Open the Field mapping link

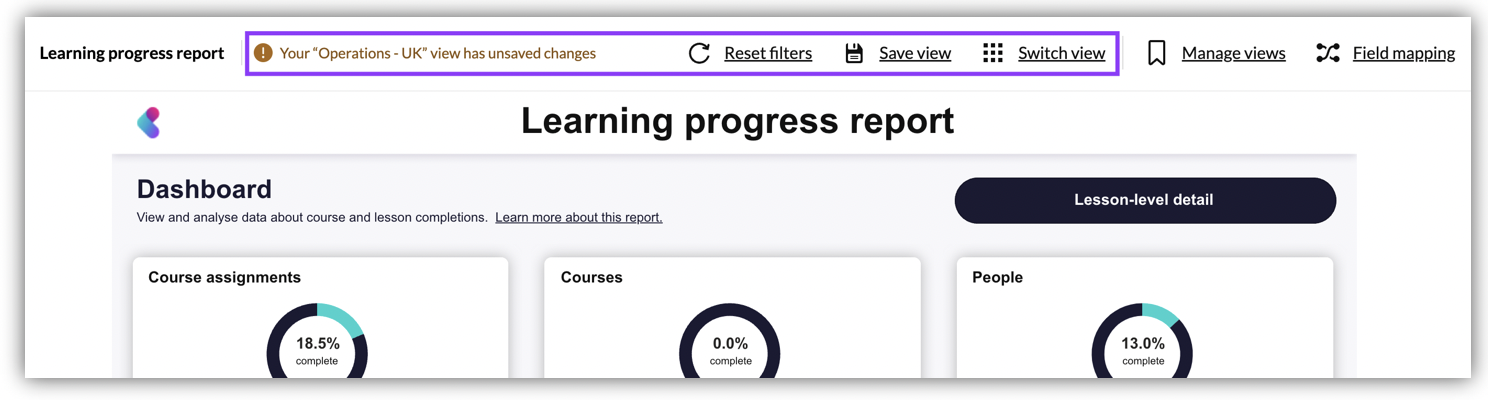tap(1404, 53)
